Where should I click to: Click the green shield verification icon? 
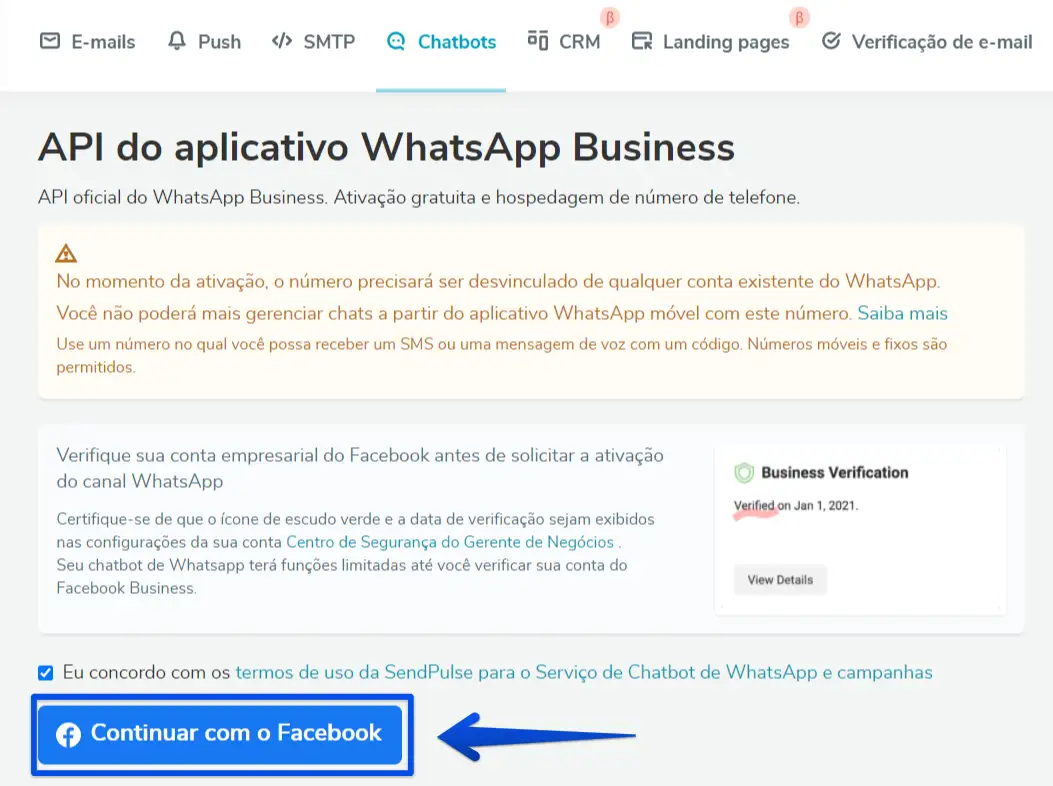[744, 473]
